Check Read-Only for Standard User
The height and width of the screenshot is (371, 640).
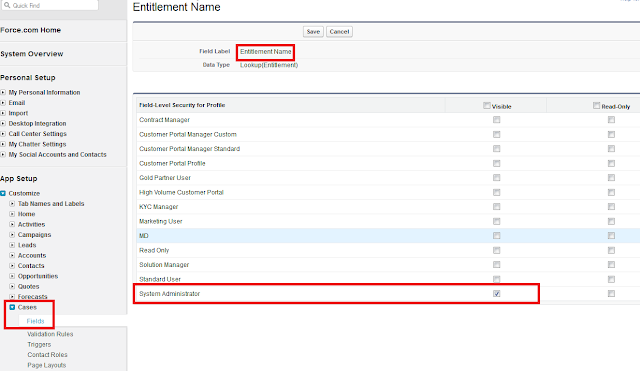pyautogui.click(x=611, y=279)
